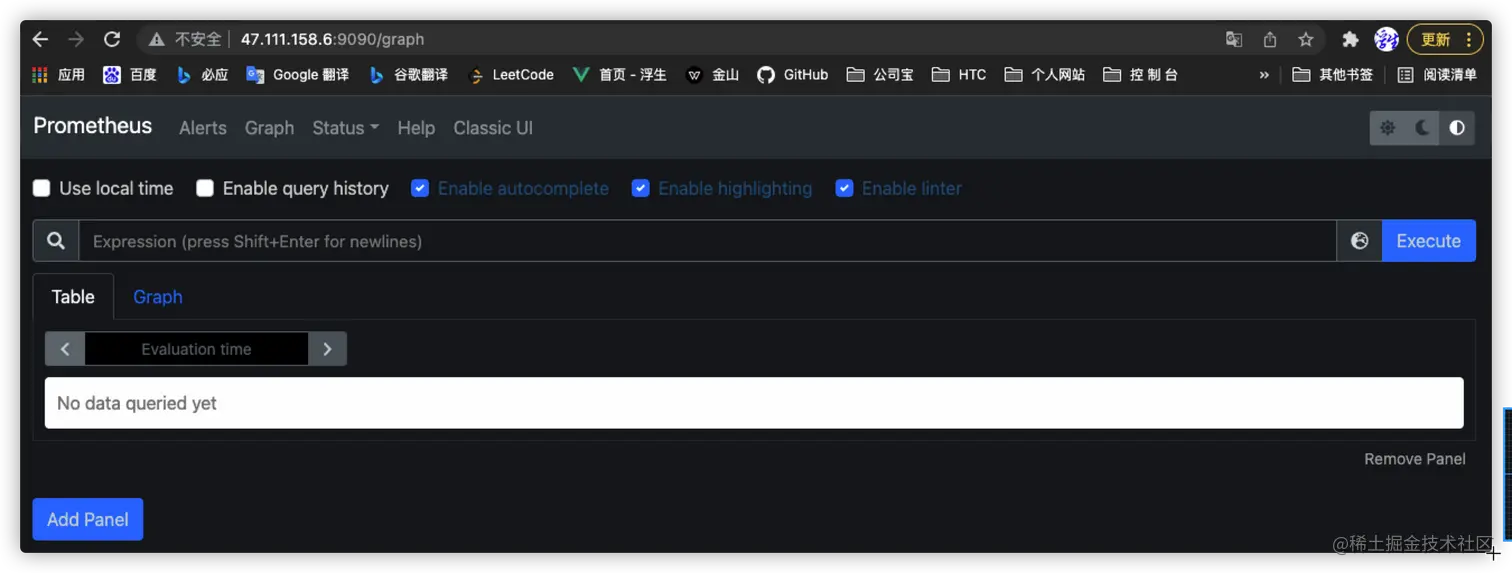Image resolution: width=1512 pixels, height=573 pixels.
Task: Open the 必应 bookmark
Action: click(202, 75)
